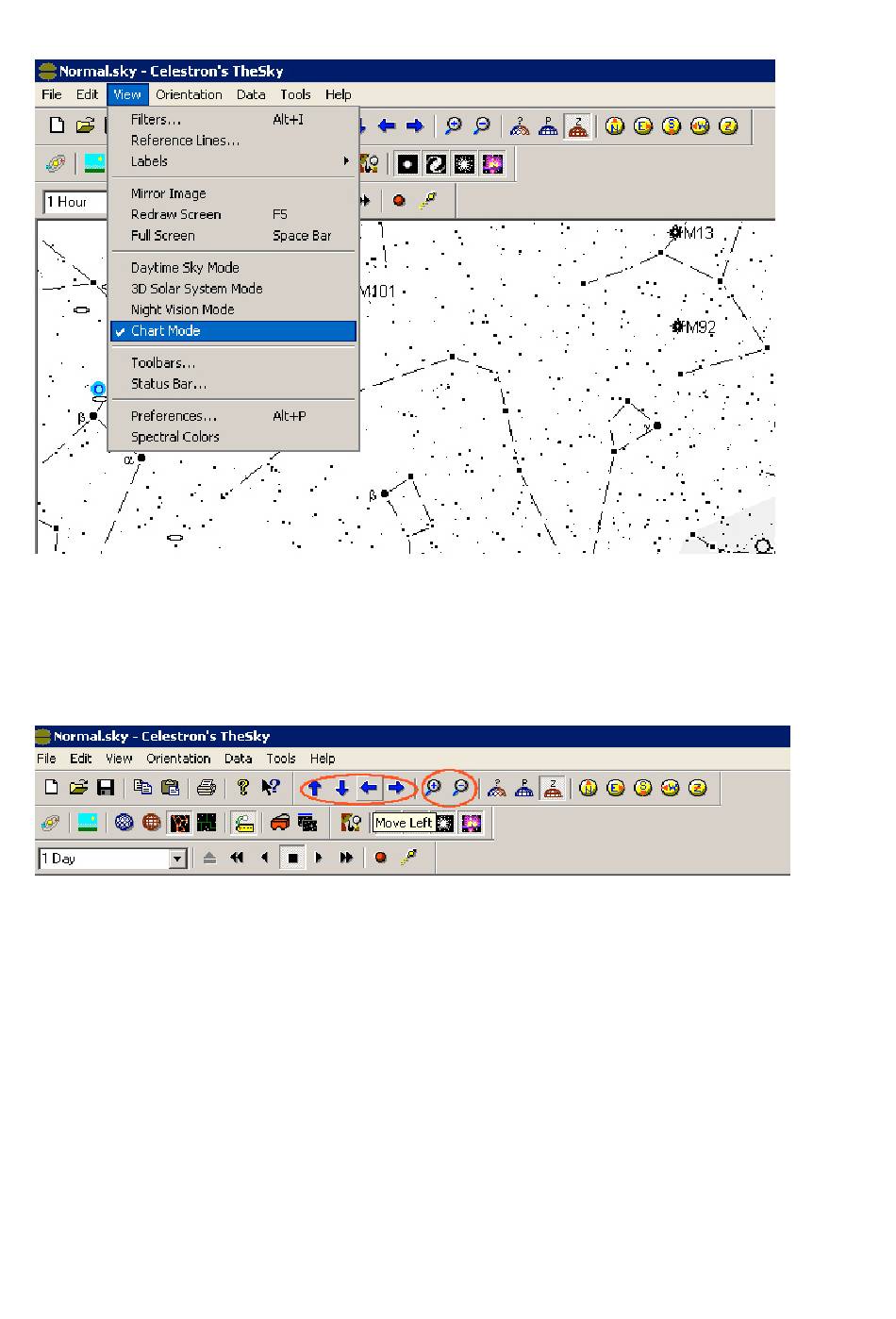The height and width of the screenshot is (1319, 896).
Task: Click white starburst icon in upper screenshot
Action: [464, 164]
